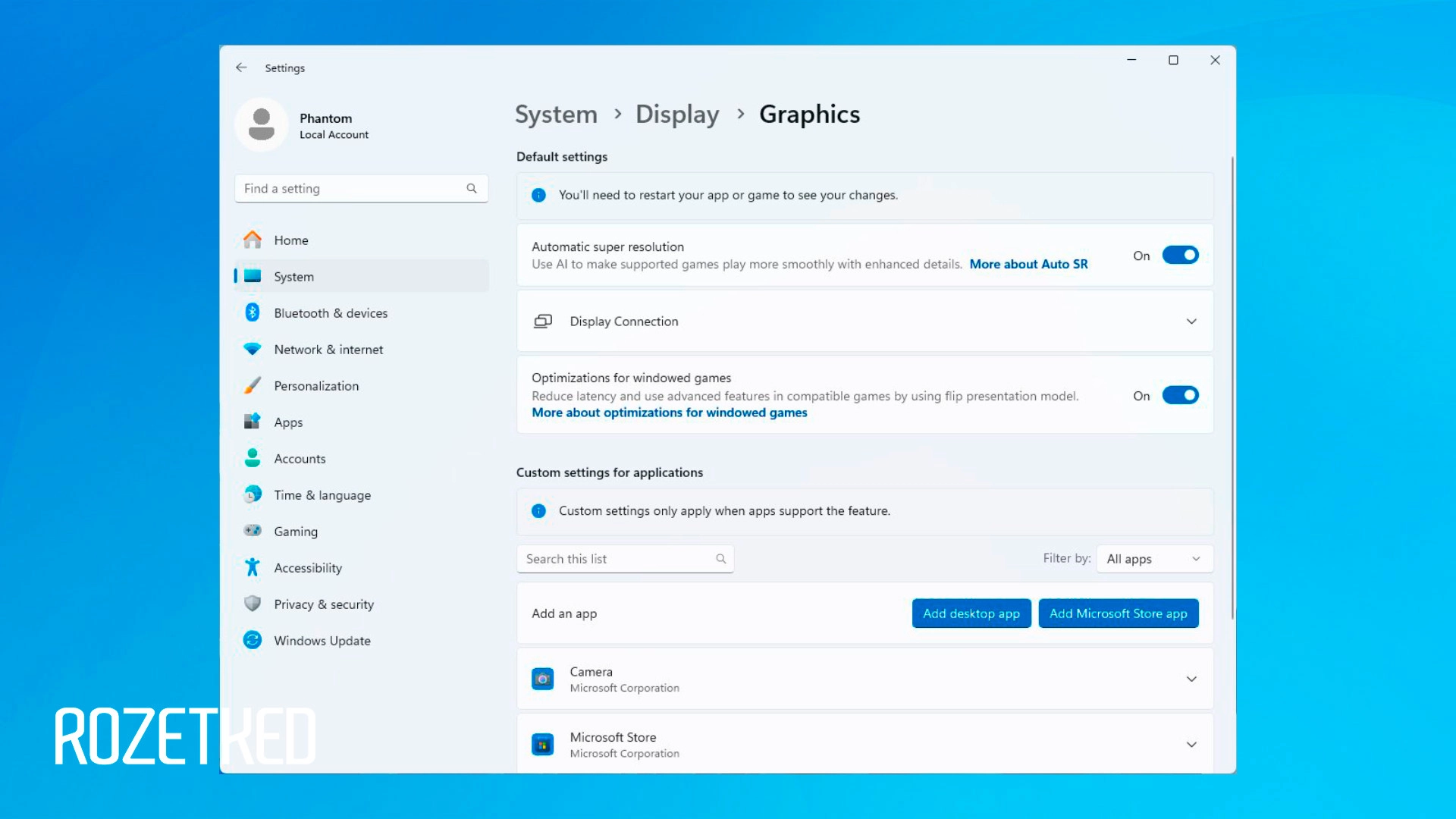The width and height of the screenshot is (1456, 819).
Task: Click the Windows Update icon in sidebar
Action: [253, 640]
